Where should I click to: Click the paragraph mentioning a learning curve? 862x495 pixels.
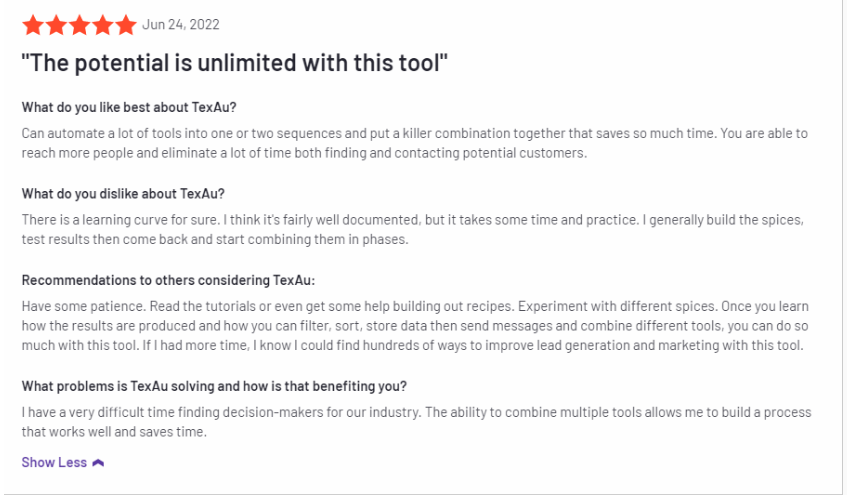point(413,229)
